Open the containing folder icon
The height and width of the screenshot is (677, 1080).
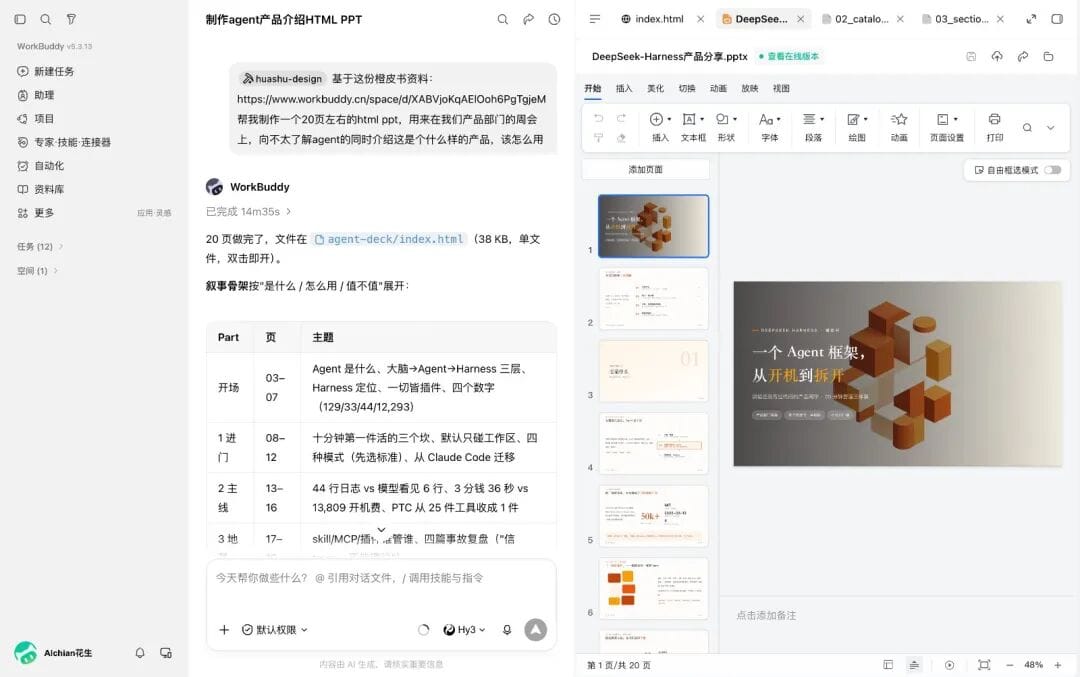tap(1048, 56)
